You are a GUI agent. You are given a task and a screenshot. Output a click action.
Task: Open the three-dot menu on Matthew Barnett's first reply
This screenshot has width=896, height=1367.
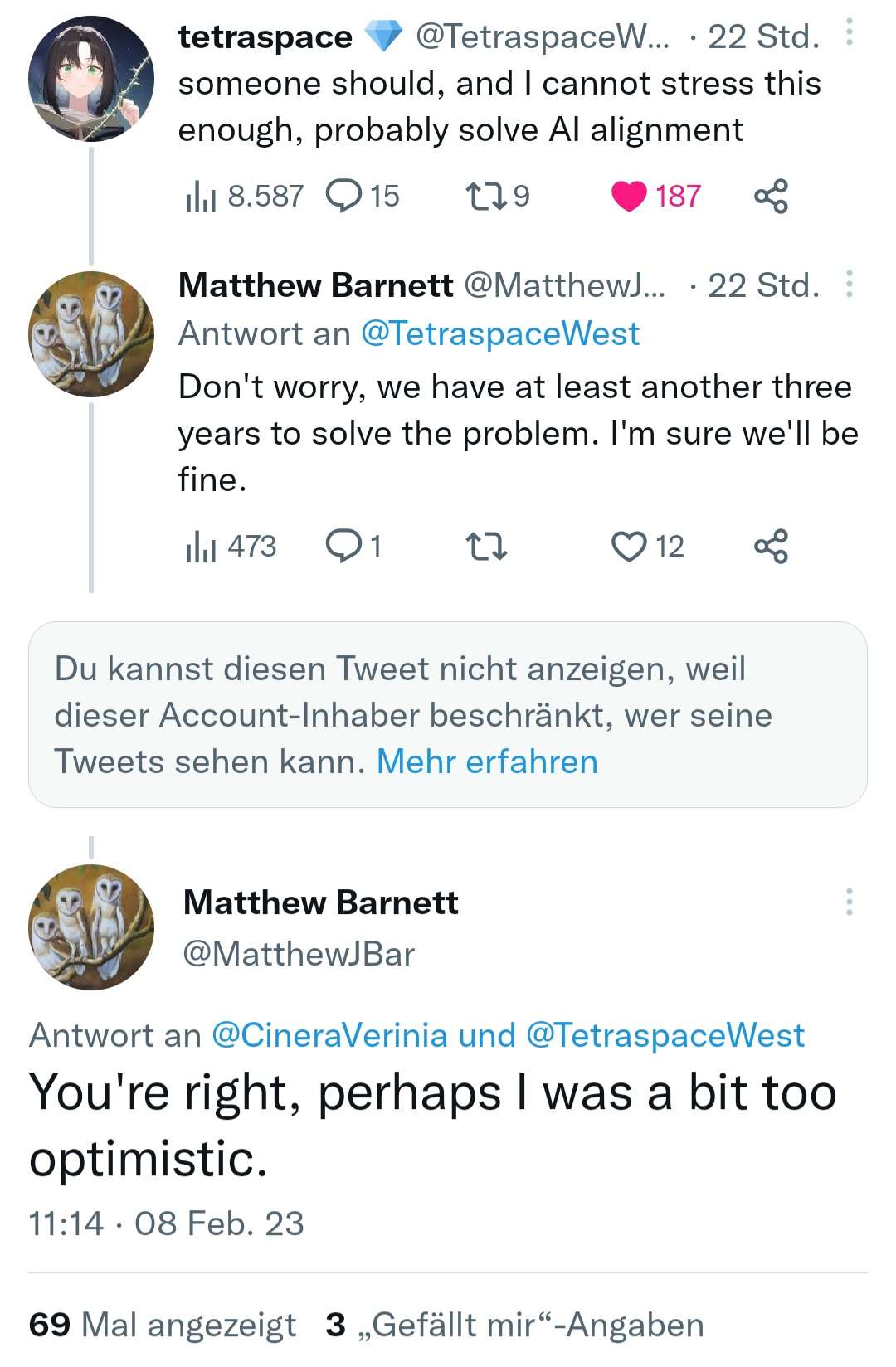point(849,284)
